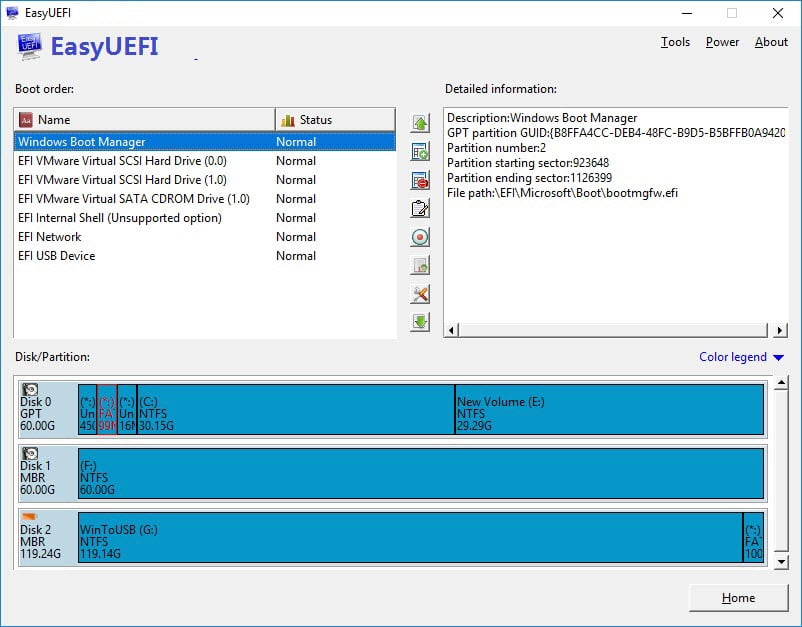Click the File path bootmgfw.efi line
This screenshot has height=627, width=802.
click(562, 193)
